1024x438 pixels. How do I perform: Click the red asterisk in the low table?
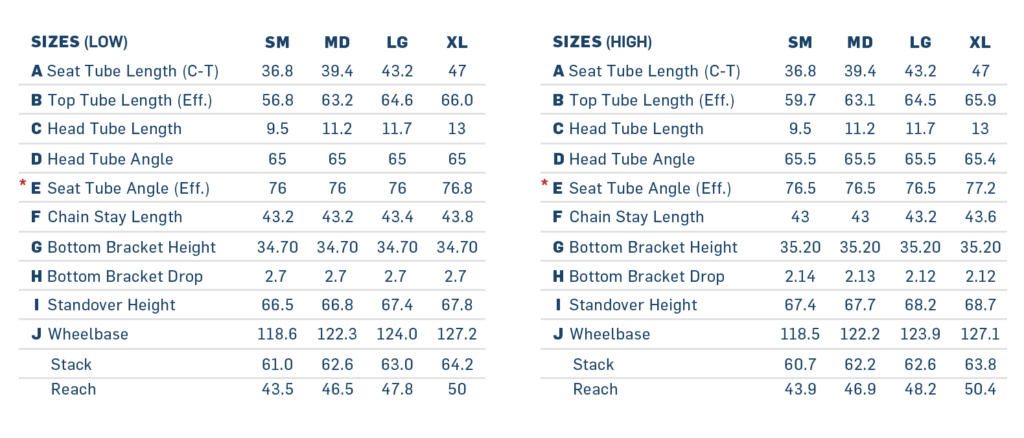click(x=23, y=184)
